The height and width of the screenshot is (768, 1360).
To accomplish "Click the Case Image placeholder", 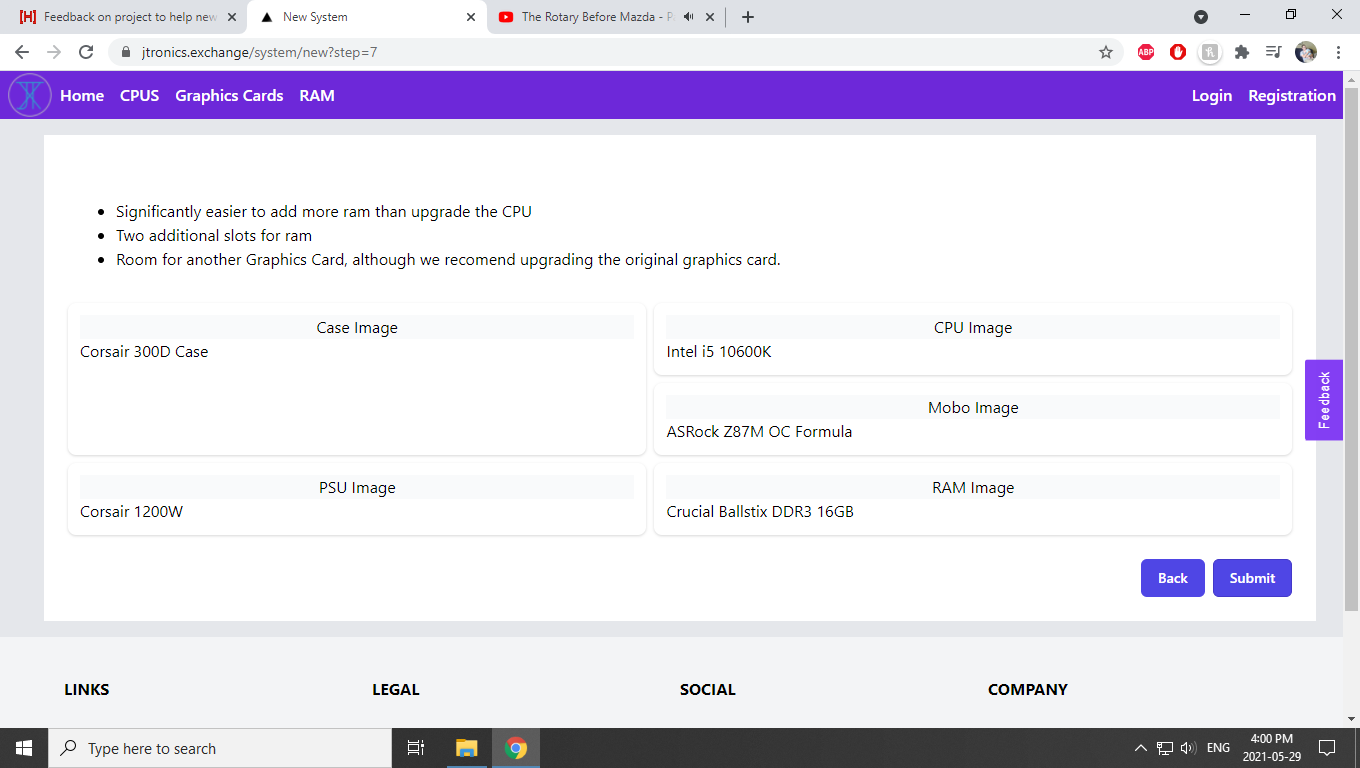I will [x=357, y=327].
